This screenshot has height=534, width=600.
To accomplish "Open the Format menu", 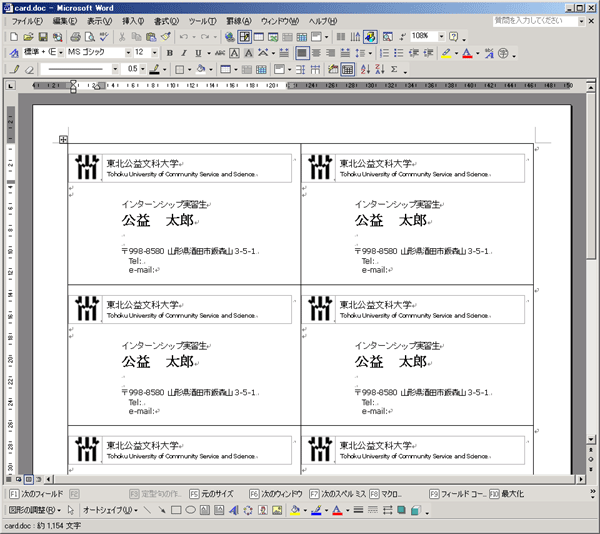I will [166, 21].
